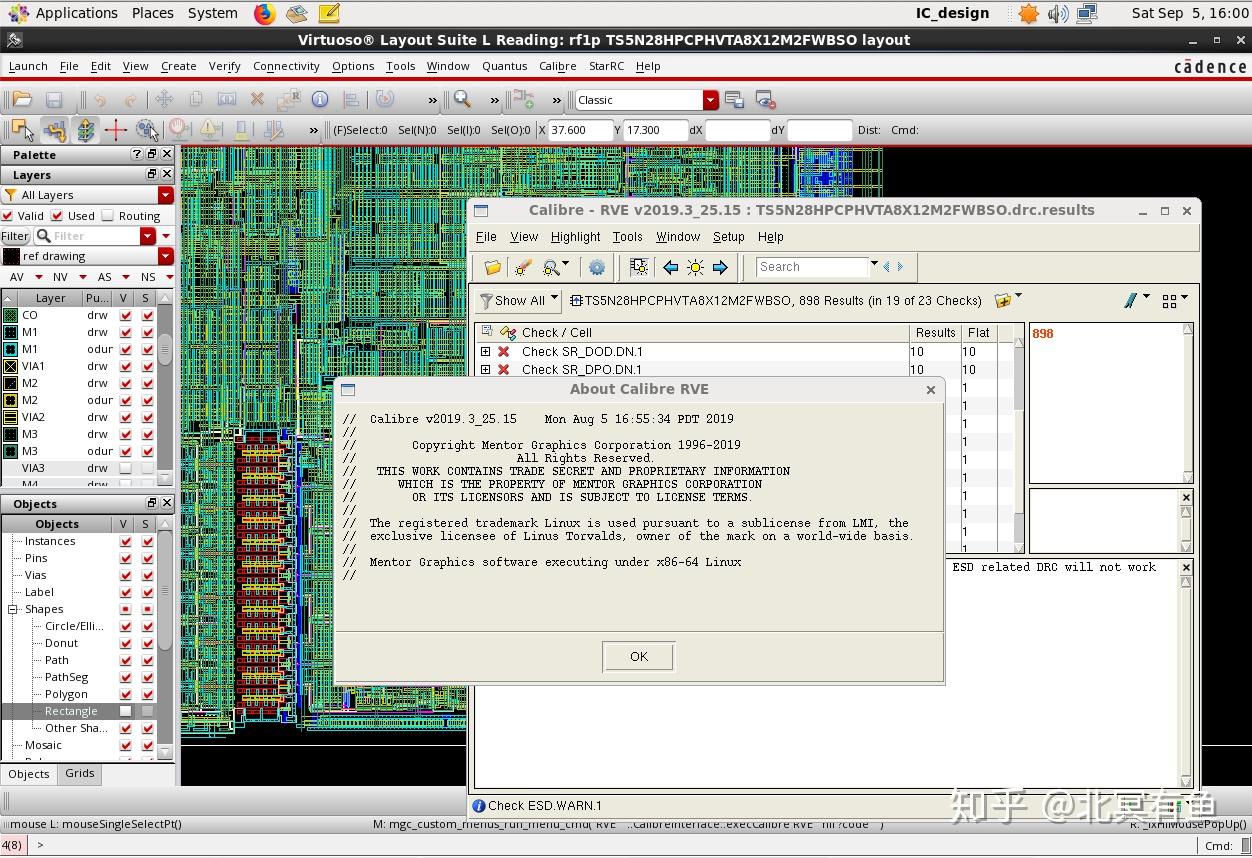Click the X coordinate field showing 37.600
1252x858 pixels.
pyautogui.click(x=581, y=130)
